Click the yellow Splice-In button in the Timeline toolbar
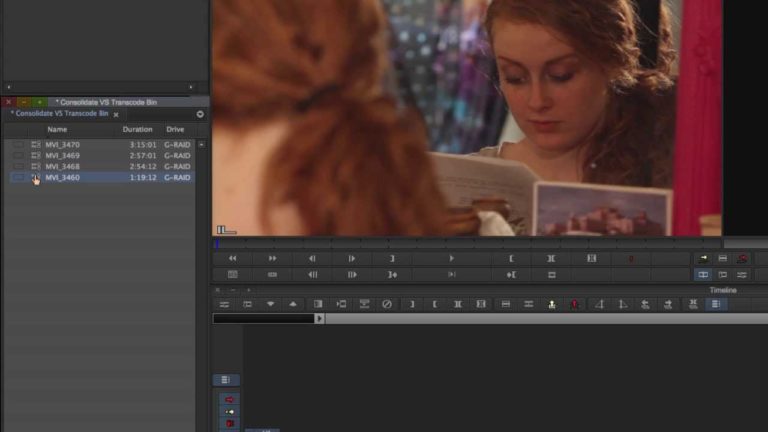This screenshot has height=432, width=768. pos(552,305)
